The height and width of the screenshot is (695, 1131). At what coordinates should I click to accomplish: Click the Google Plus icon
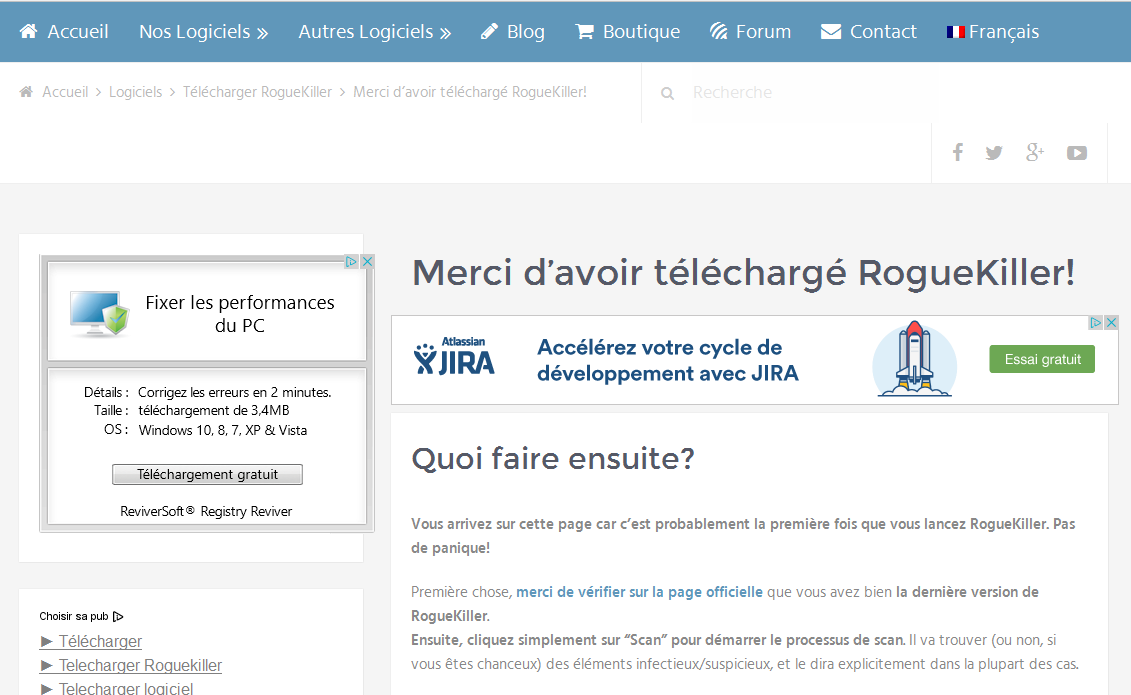coord(1034,153)
